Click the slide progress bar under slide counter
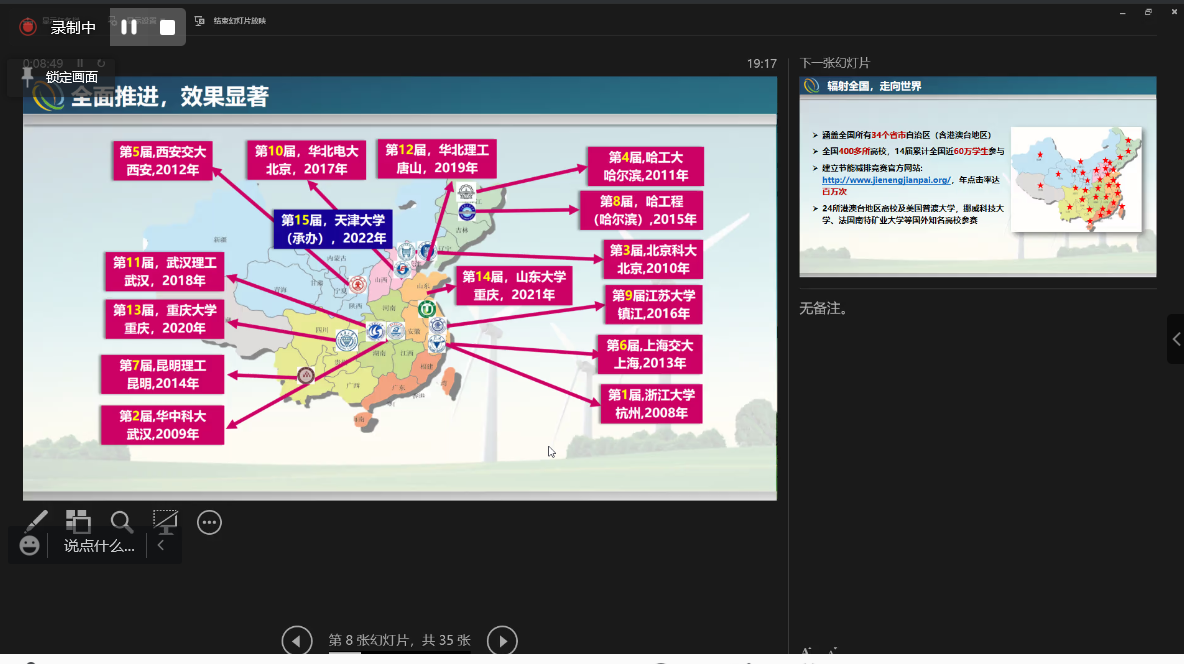 click(399, 654)
